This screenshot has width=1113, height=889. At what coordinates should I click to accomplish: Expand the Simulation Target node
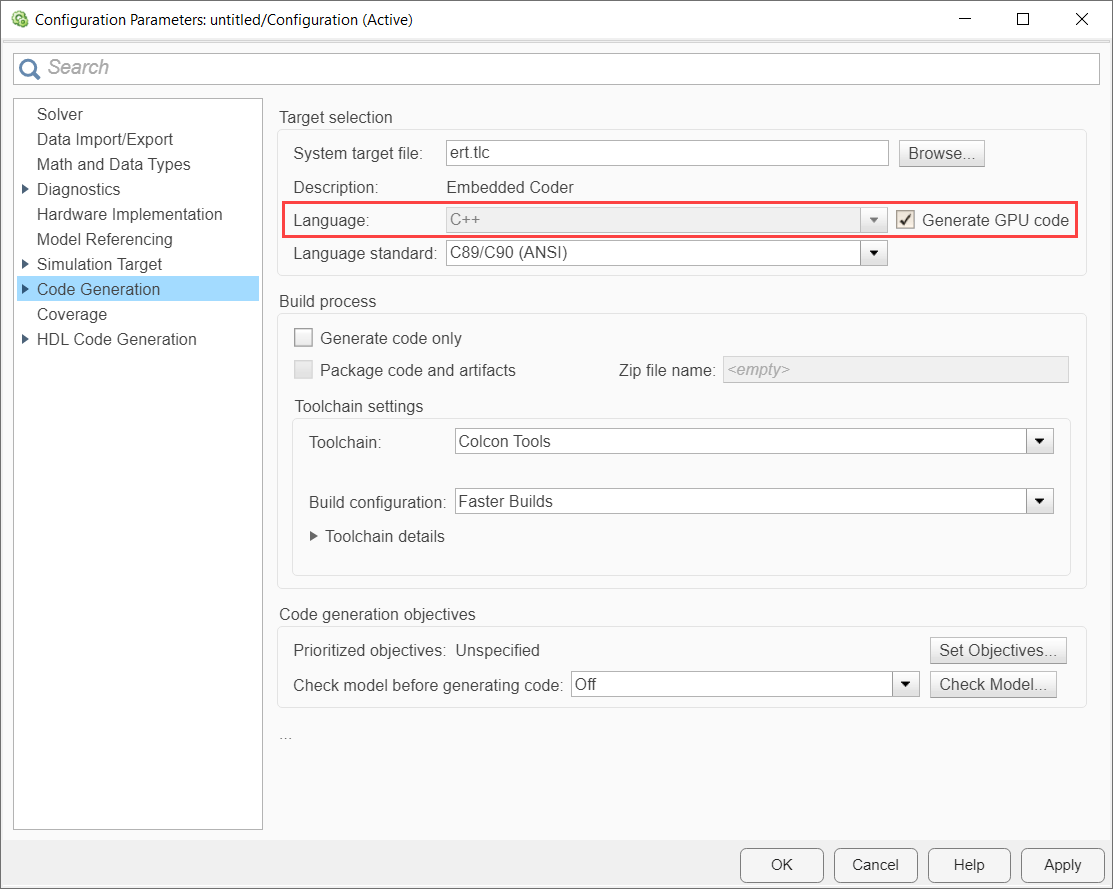point(25,264)
